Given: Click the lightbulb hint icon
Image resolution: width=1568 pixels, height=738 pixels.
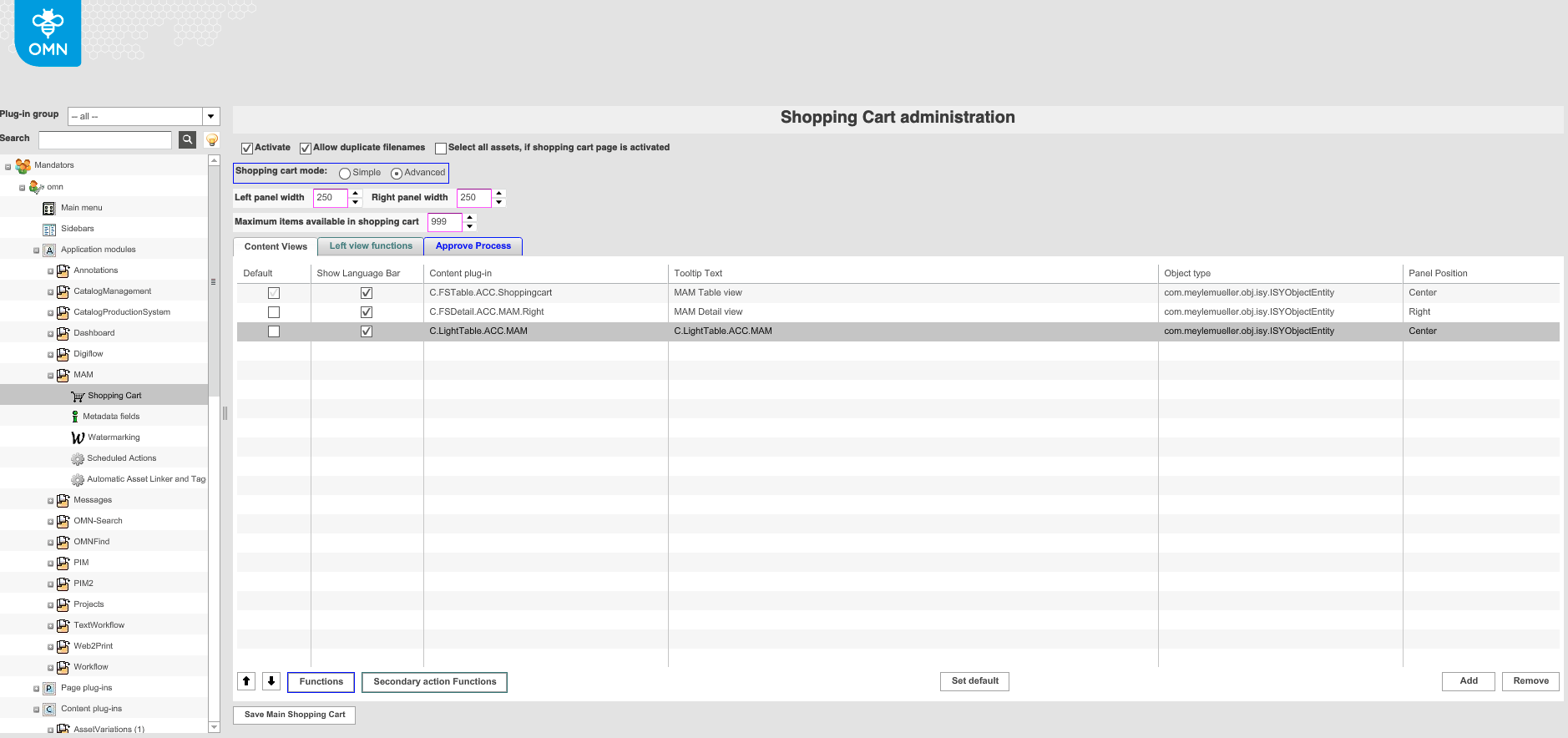Looking at the screenshot, I should tap(212, 139).
